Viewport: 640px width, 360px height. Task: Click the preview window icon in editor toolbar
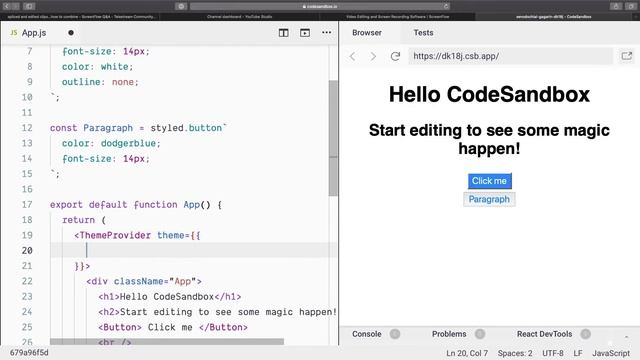[305, 33]
